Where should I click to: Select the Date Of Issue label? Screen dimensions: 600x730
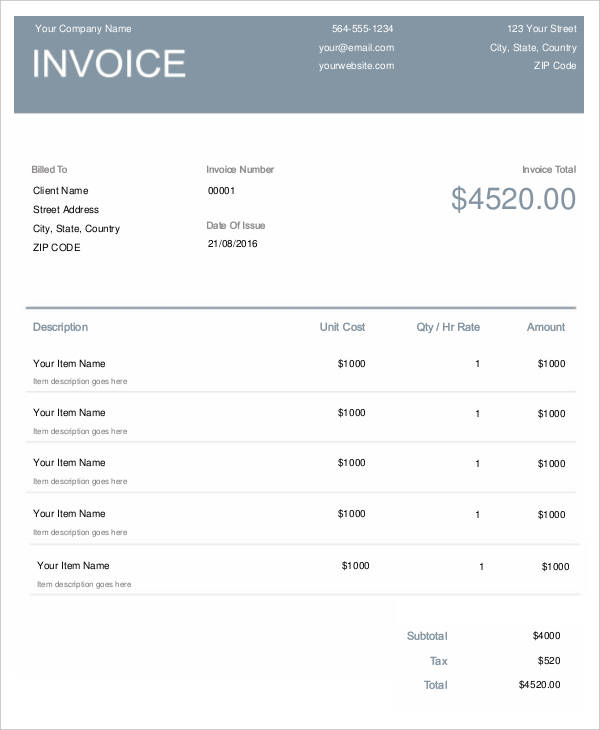(x=236, y=225)
